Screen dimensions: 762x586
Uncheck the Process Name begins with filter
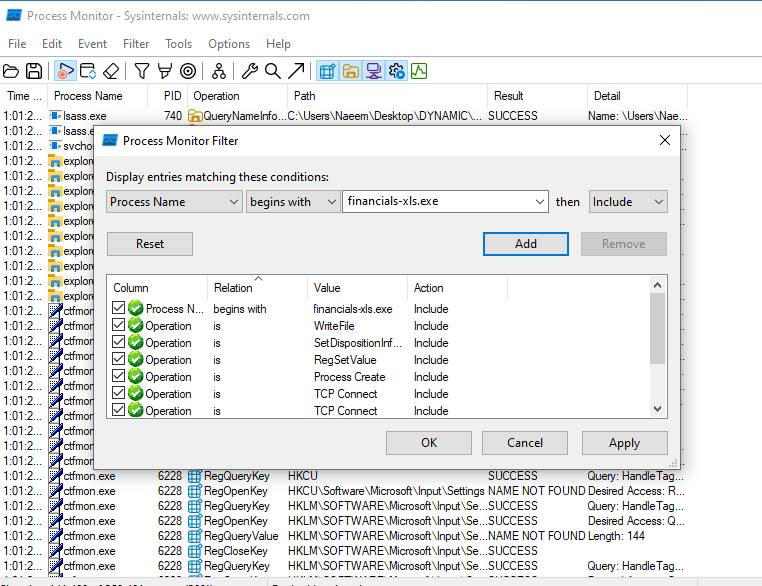click(118, 308)
